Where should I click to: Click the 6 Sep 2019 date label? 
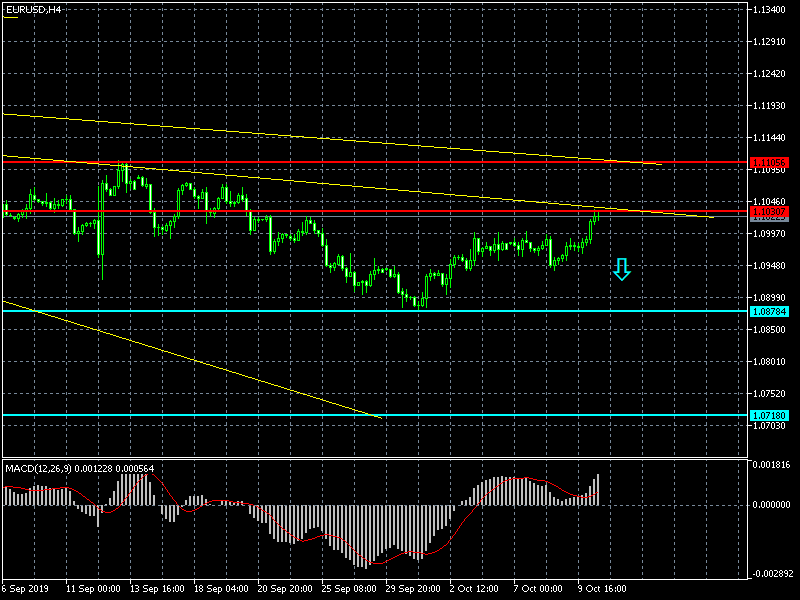click(x=24, y=589)
